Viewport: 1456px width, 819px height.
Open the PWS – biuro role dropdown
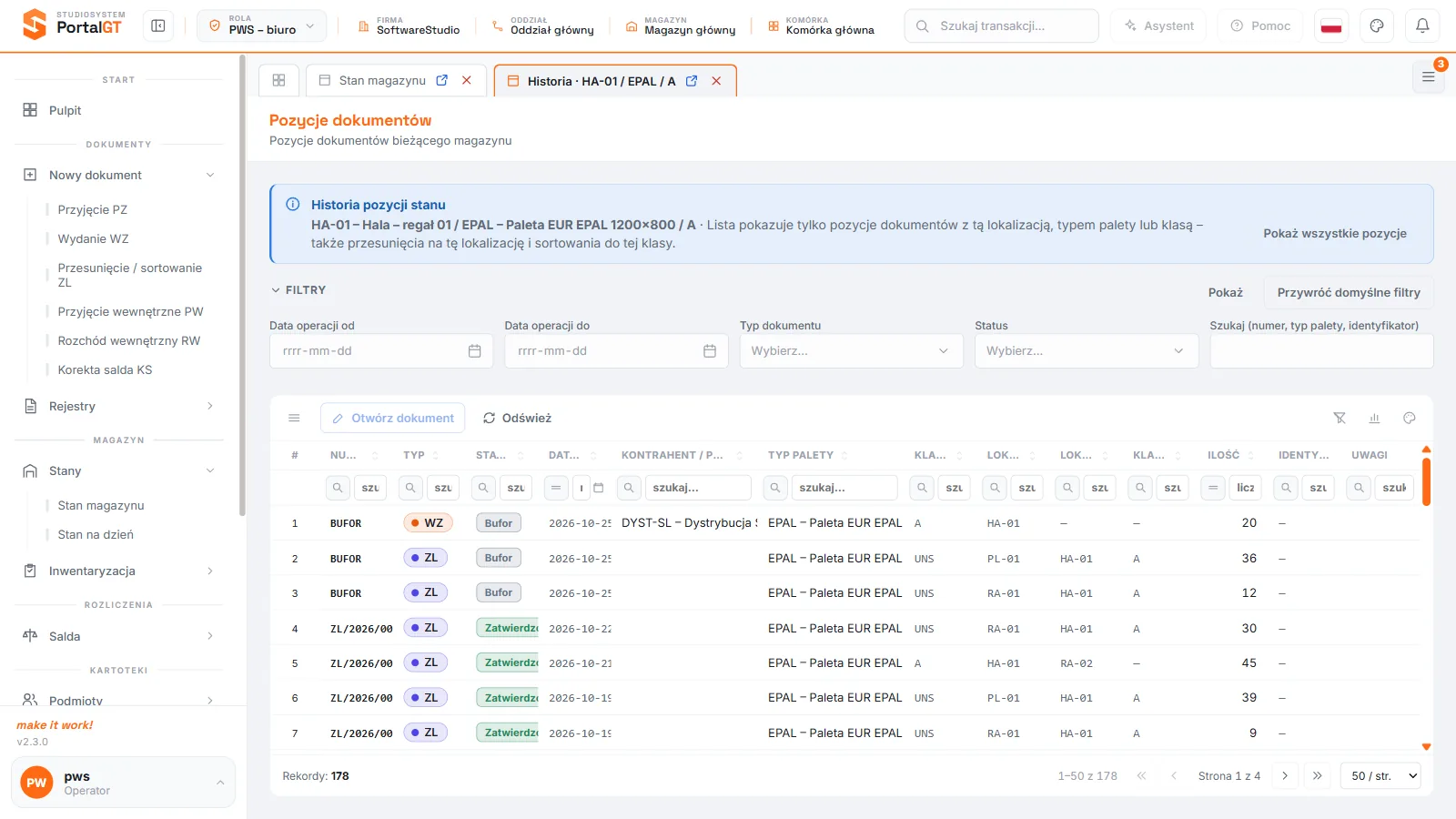click(262, 26)
